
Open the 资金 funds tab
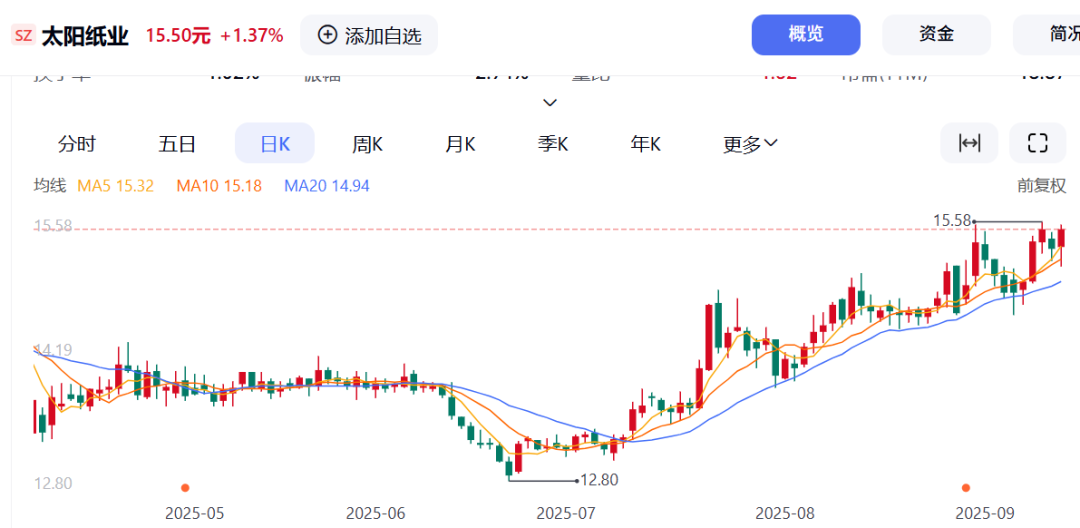click(x=936, y=34)
